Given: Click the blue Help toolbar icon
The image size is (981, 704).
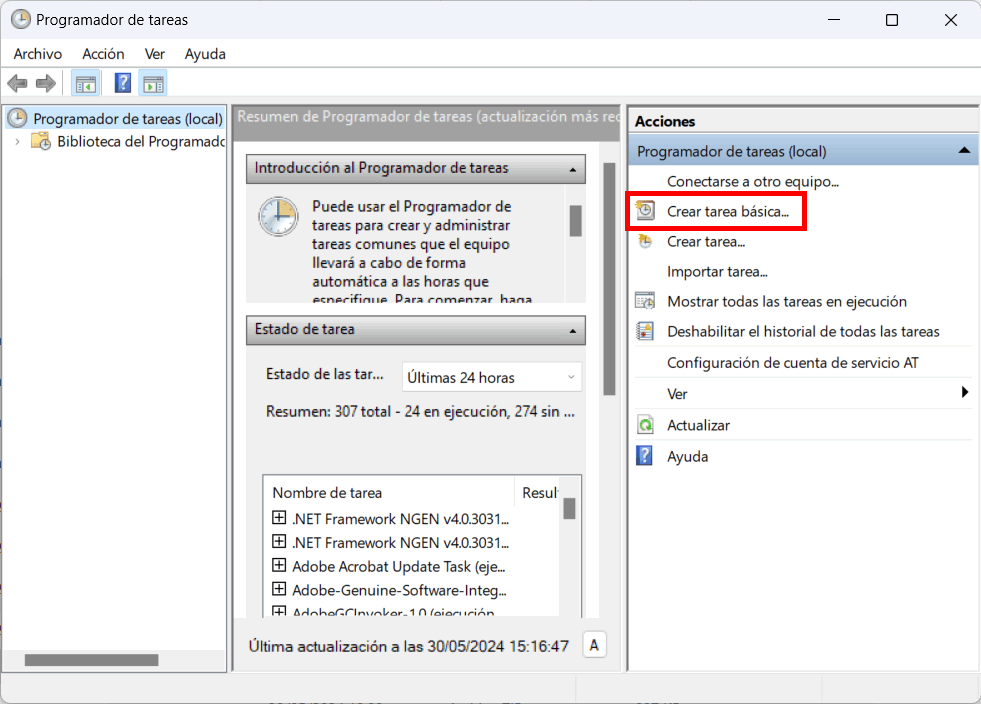Looking at the screenshot, I should click(123, 83).
